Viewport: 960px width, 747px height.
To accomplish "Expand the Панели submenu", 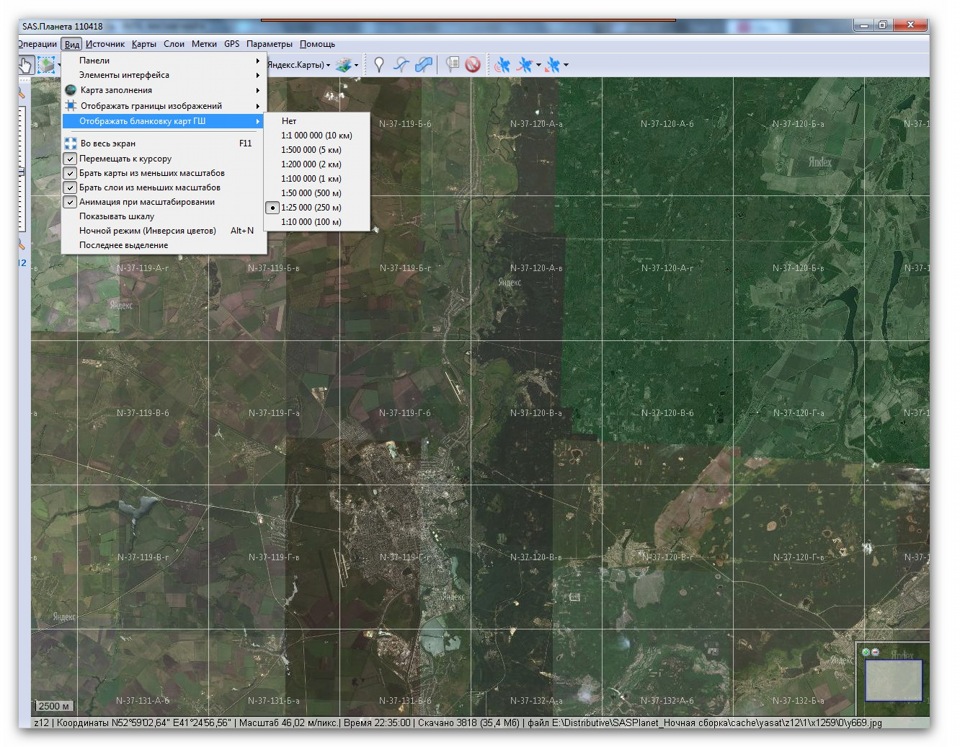I will click(163, 61).
